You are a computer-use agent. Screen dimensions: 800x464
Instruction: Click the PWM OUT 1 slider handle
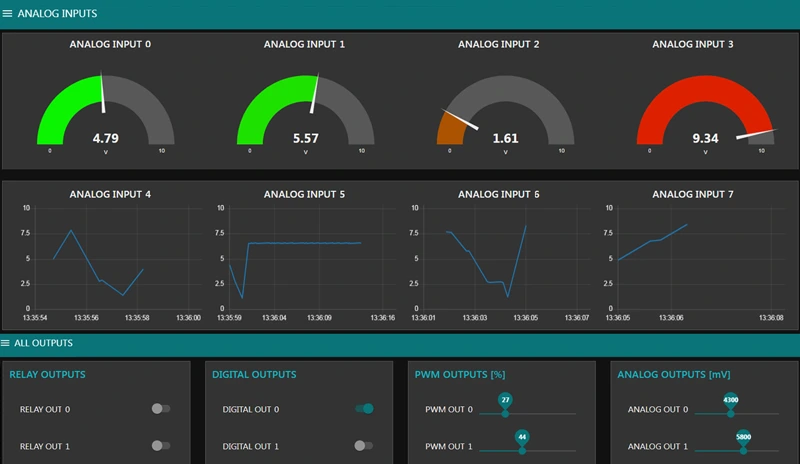[x=522, y=450]
